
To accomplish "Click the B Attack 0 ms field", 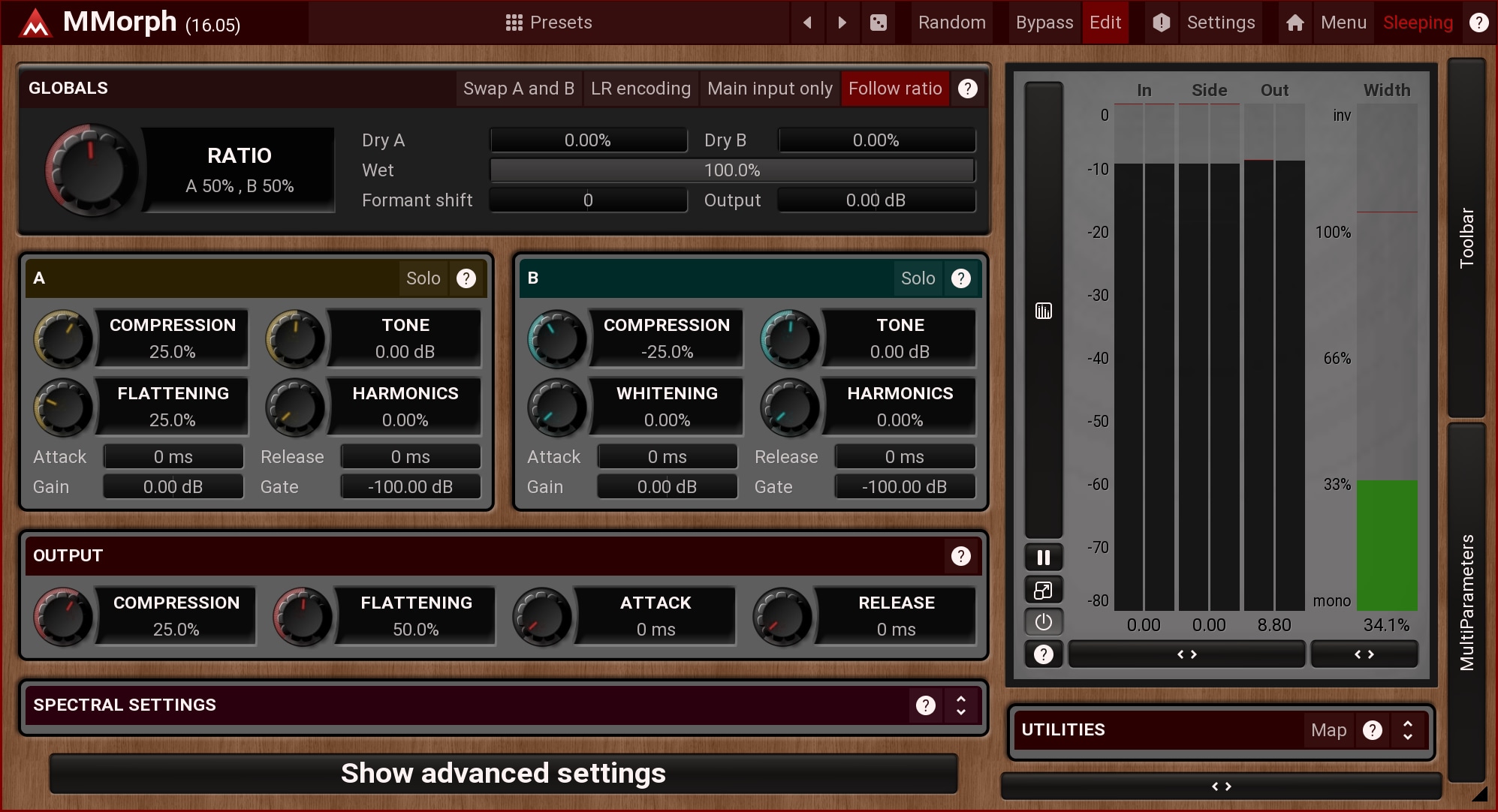I will (x=668, y=457).
